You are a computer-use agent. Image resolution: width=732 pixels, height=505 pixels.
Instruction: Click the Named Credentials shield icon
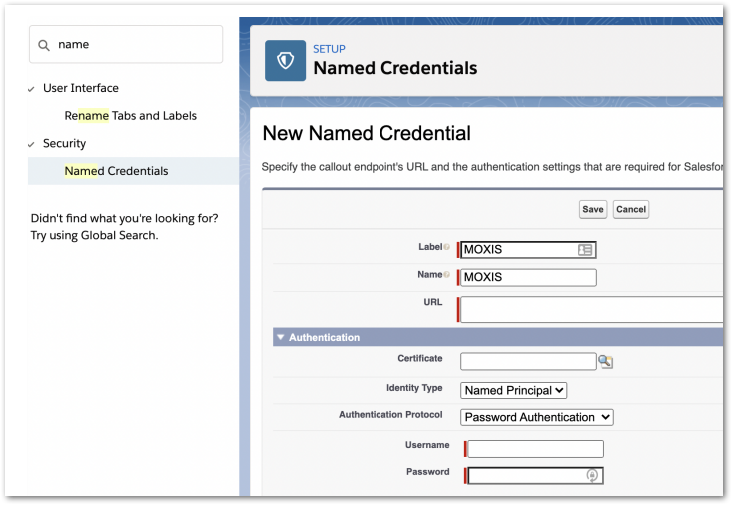285,60
